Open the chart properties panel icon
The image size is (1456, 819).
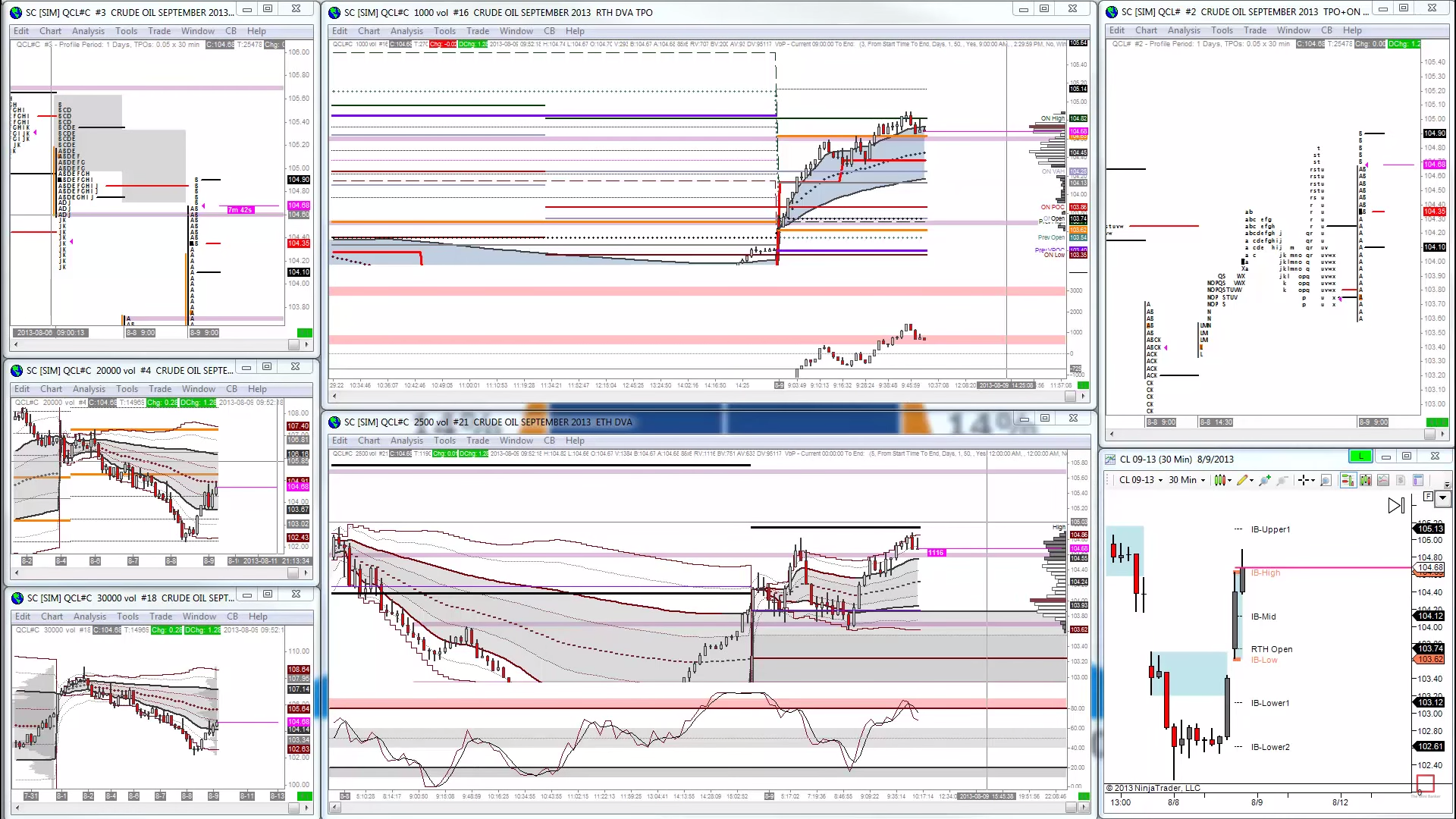pyautogui.click(x=1418, y=480)
